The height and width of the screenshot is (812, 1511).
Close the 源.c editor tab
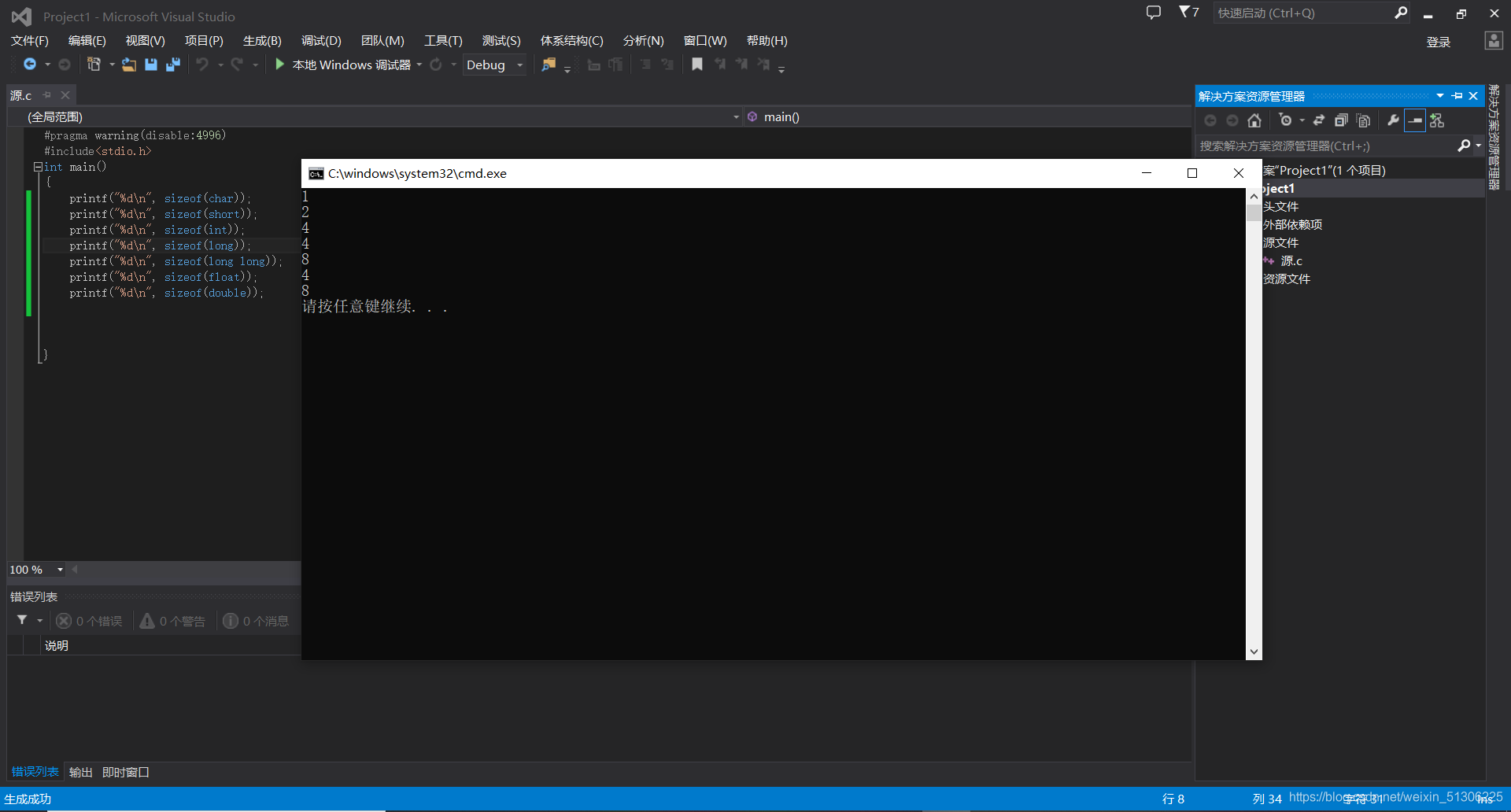point(65,95)
